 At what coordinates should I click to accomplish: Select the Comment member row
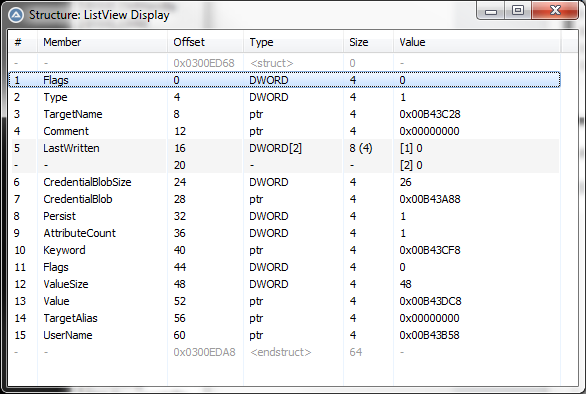click(284, 131)
